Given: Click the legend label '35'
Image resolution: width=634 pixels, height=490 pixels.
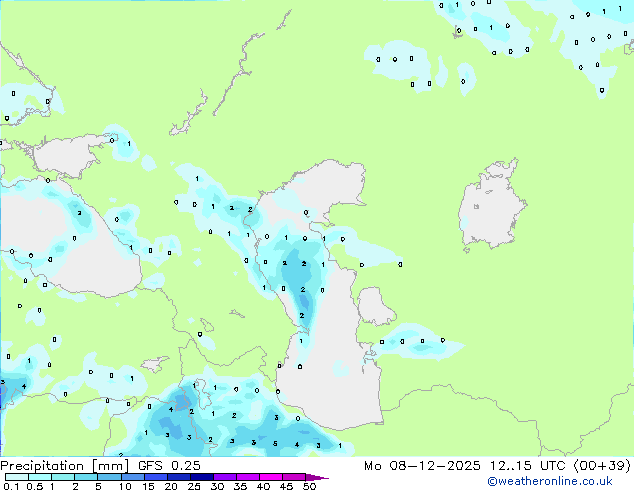Looking at the screenshot, I should (240, 486).
